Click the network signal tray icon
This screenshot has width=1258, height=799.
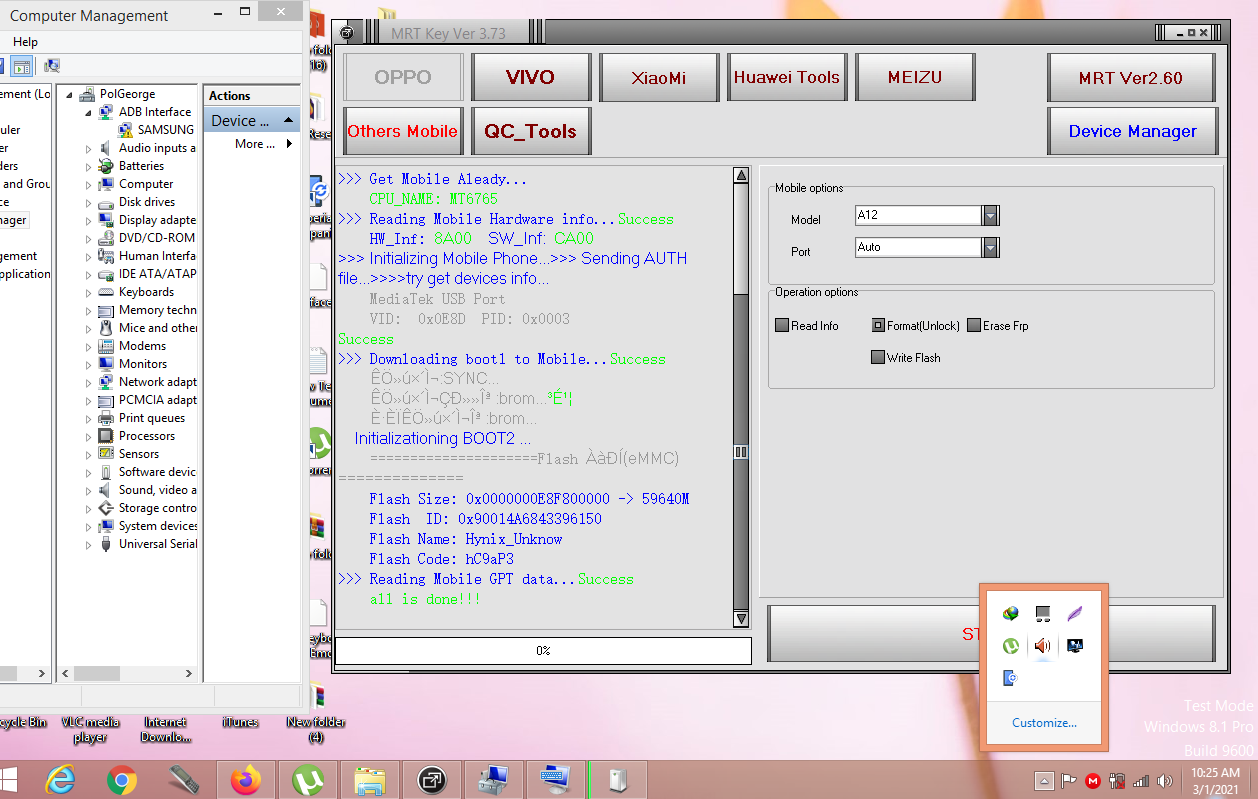(x=1141, y=781)
